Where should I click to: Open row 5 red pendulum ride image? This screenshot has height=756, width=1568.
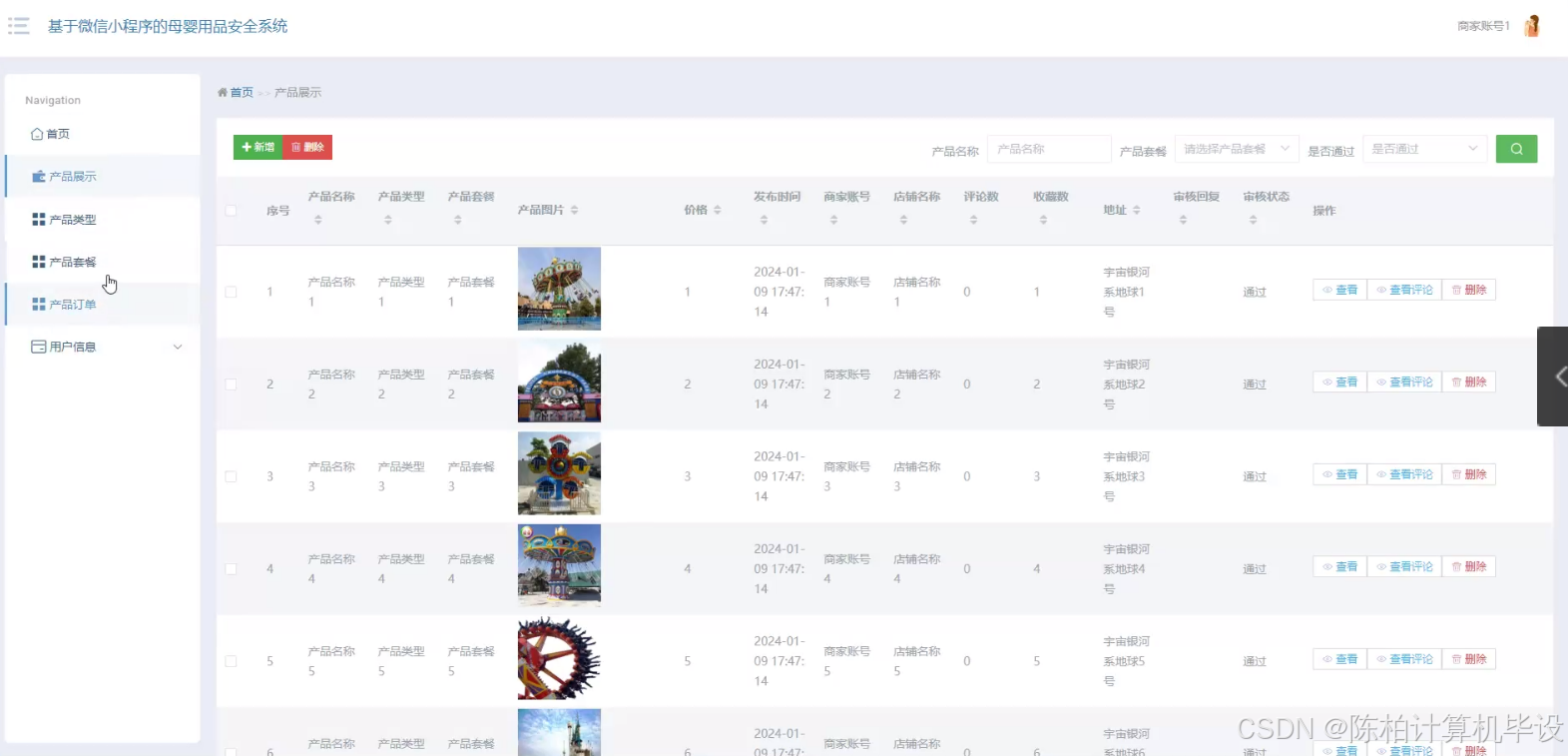(x=559, y=658)
